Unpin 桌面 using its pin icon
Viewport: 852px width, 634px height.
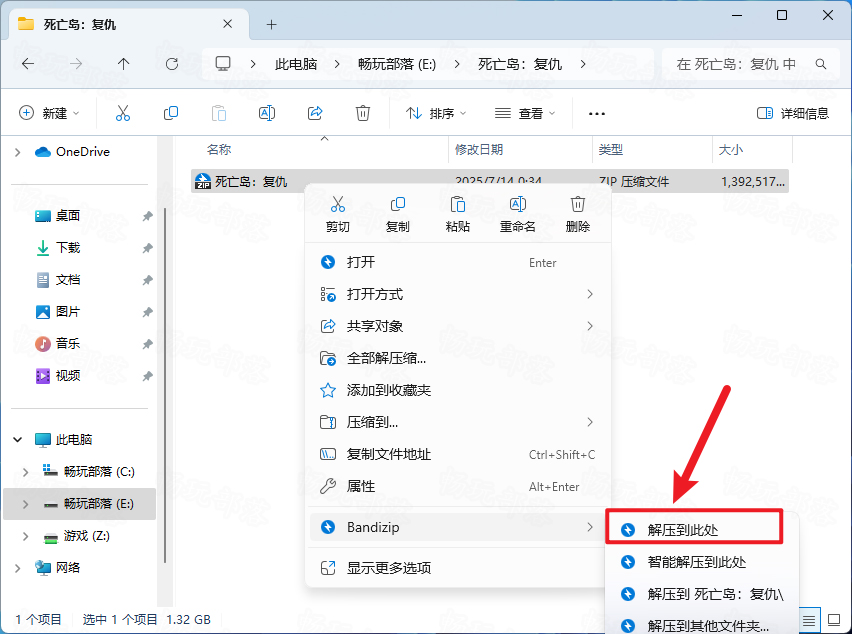[147, 216]
